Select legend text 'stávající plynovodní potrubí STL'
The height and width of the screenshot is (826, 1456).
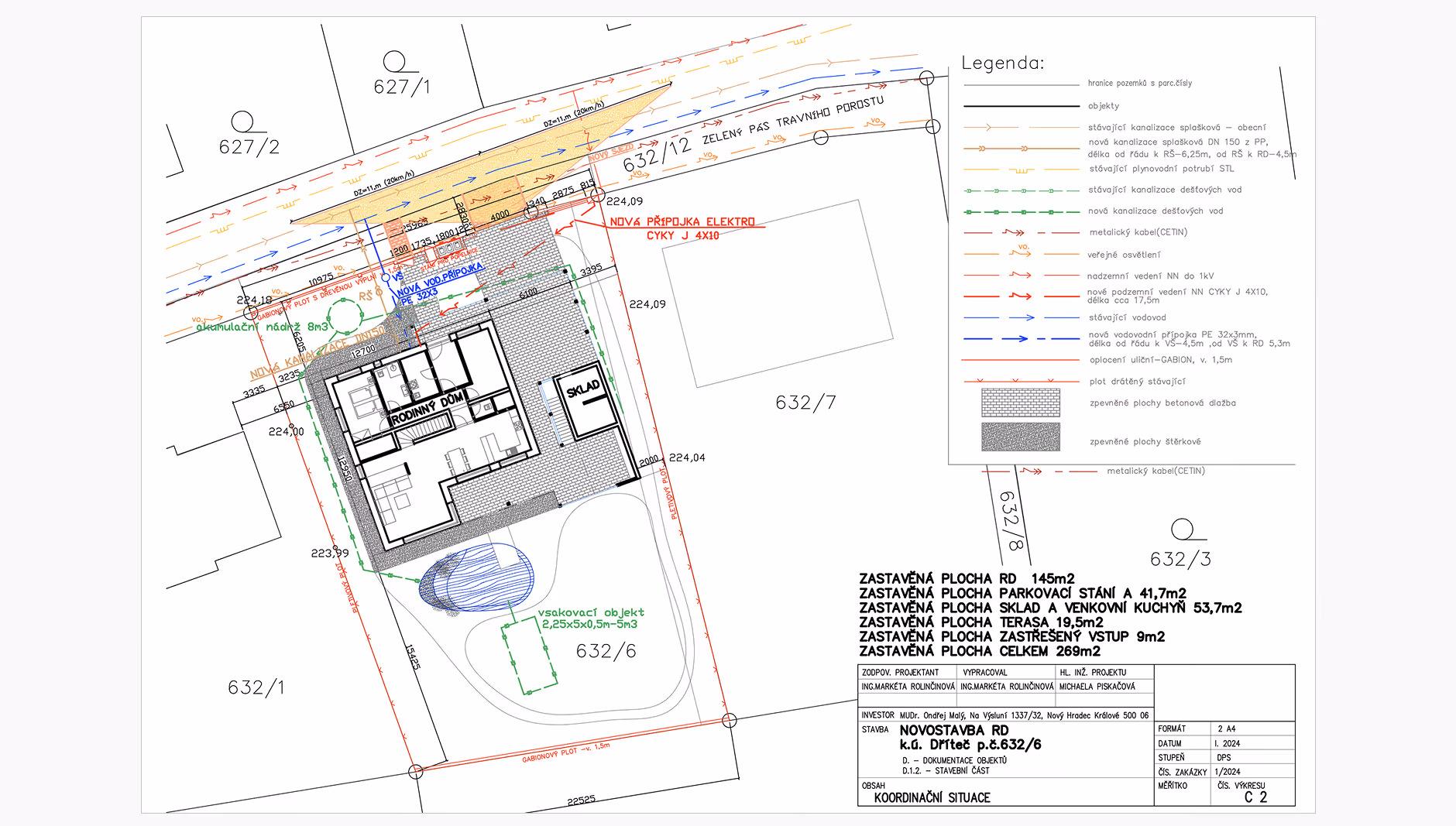(x=1162, y=169)
